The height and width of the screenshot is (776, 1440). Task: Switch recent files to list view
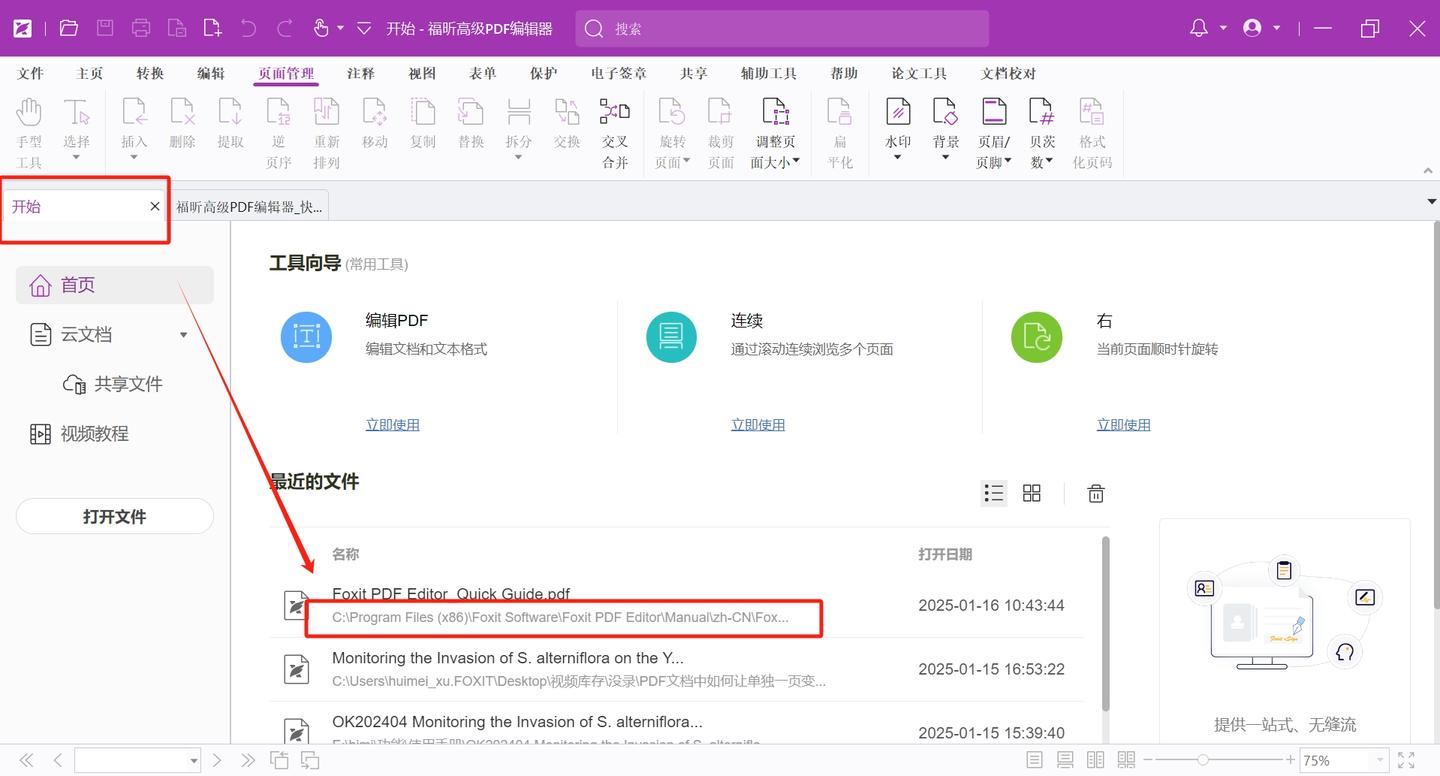[x=993, y=493]
